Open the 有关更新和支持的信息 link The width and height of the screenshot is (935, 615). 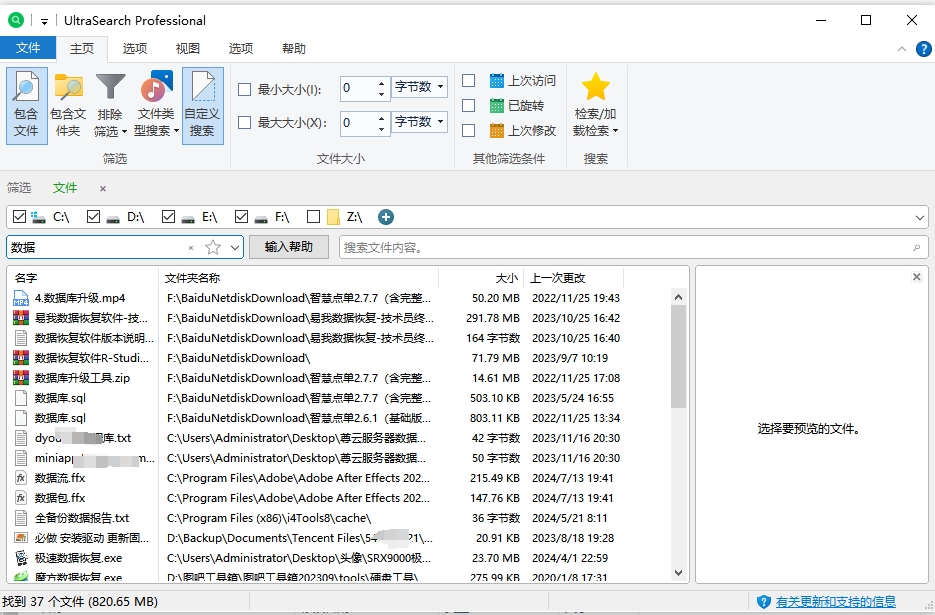(x=835, y=601)
